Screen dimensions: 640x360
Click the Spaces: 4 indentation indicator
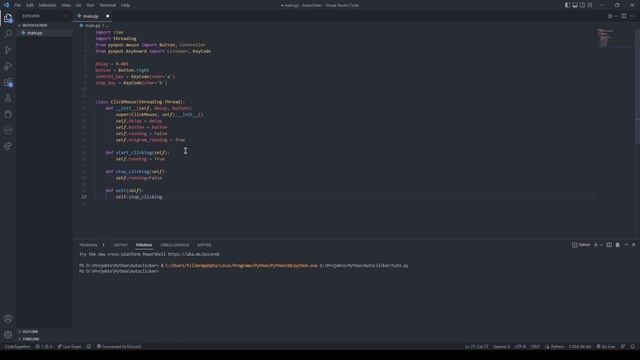[501, 347]
